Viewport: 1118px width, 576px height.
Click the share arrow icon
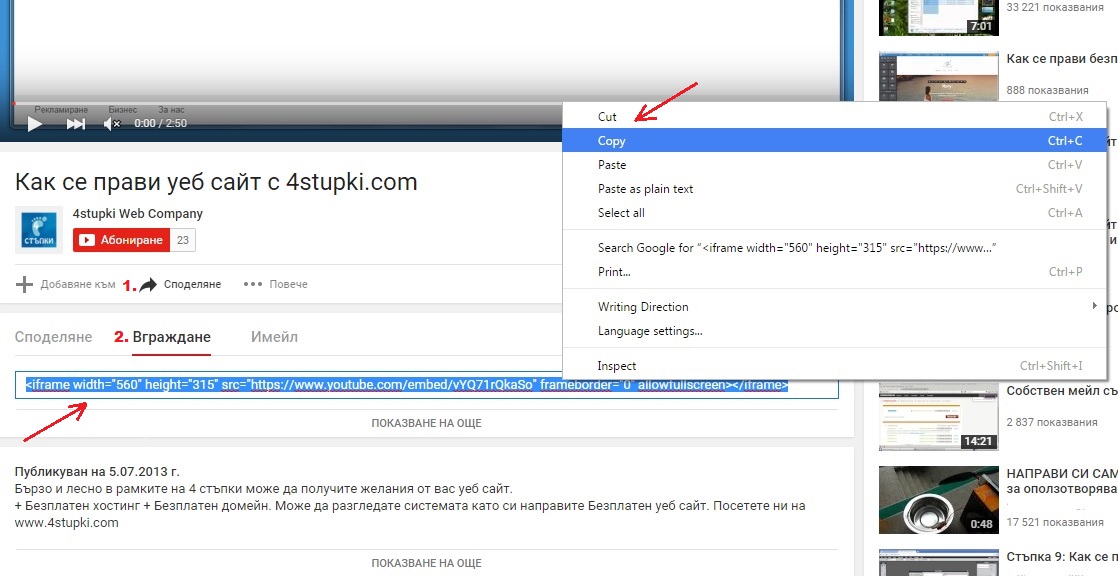[x=148, y=284]
